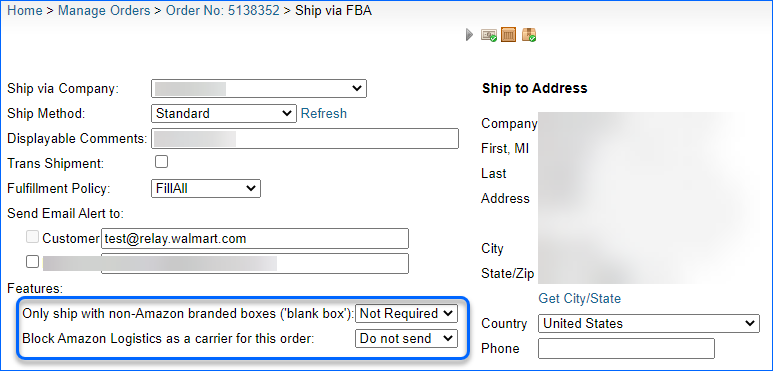Go to Home breadcrumb

pyautogui.click(x=25, y=10)
